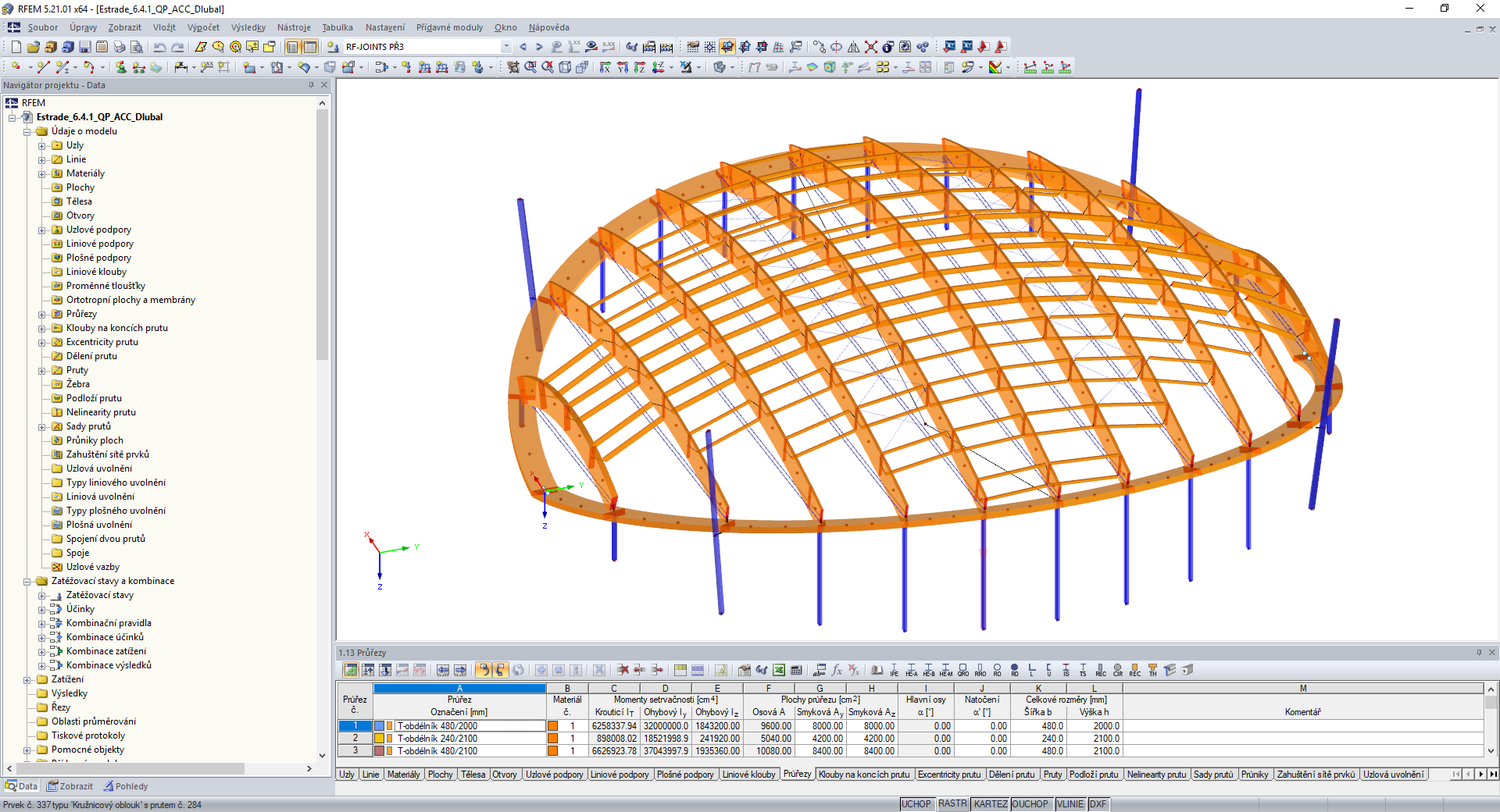The width and height of the screenshot is (1500, 812).
Task: Toggle RASTR grid in the status bar
Action: (x=952, y=804)
